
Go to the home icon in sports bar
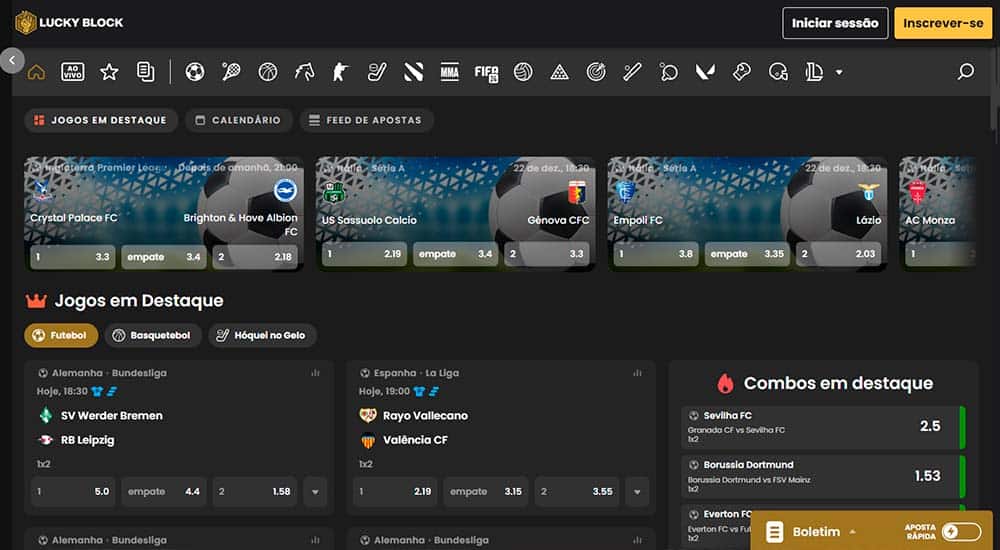point(36,72)
